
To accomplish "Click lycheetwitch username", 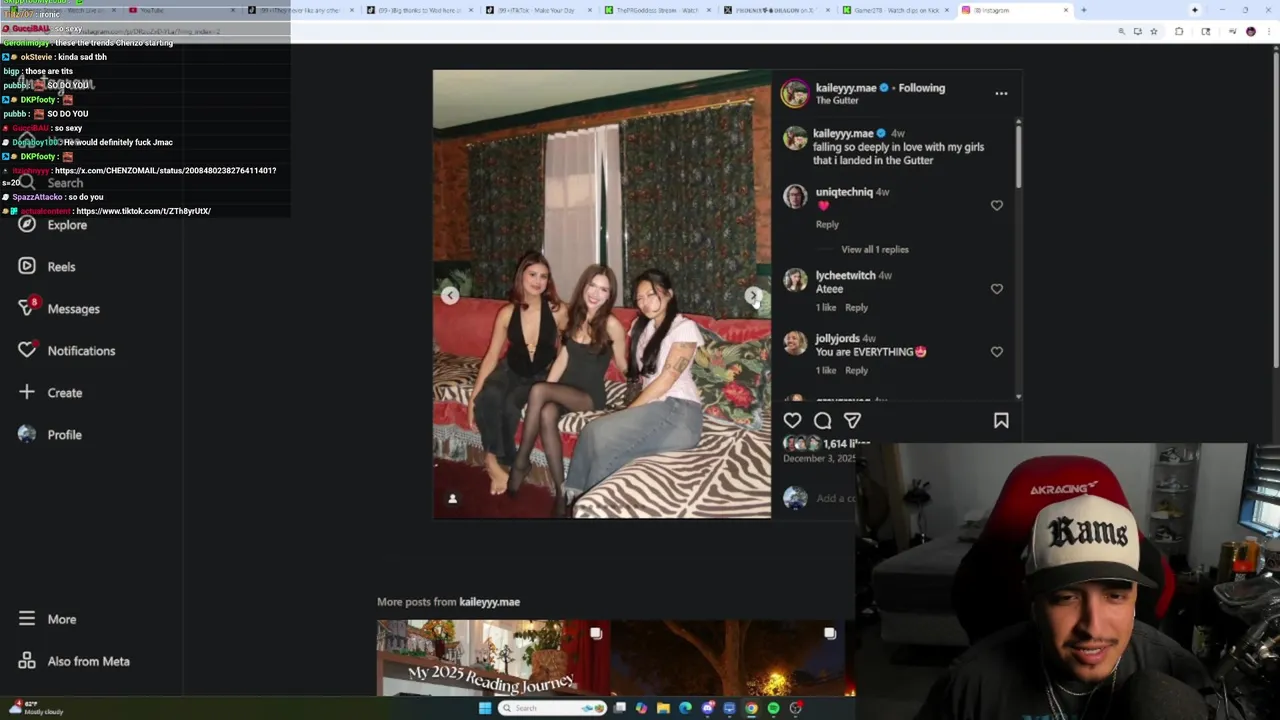I will (845, 275).
